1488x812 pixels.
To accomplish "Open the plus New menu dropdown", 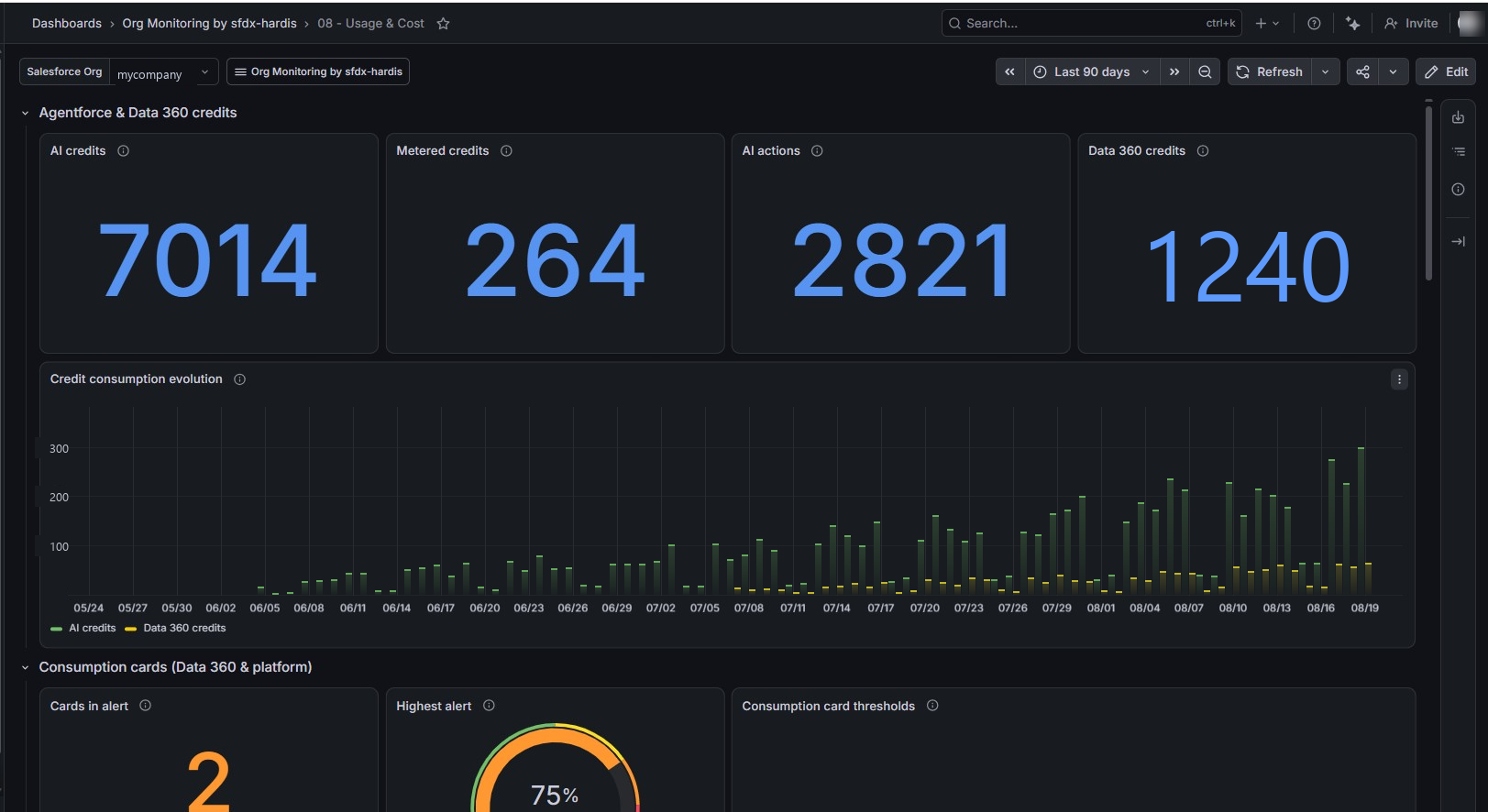I will (1267, 24).
